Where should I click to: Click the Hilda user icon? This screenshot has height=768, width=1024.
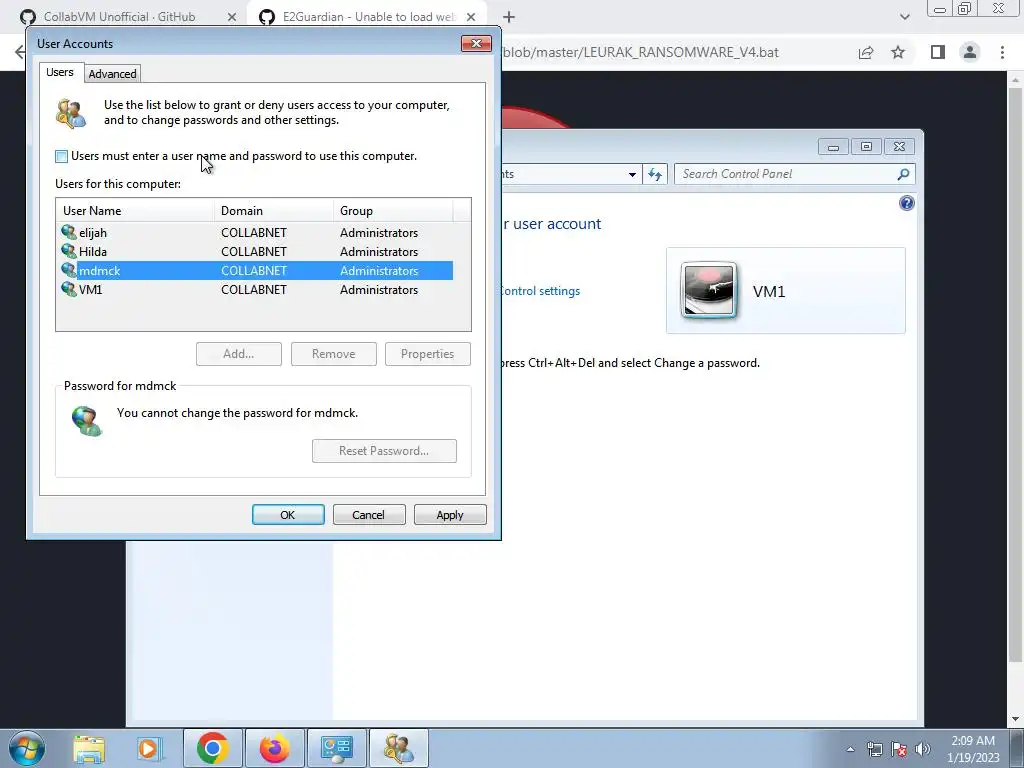[69, 251]
